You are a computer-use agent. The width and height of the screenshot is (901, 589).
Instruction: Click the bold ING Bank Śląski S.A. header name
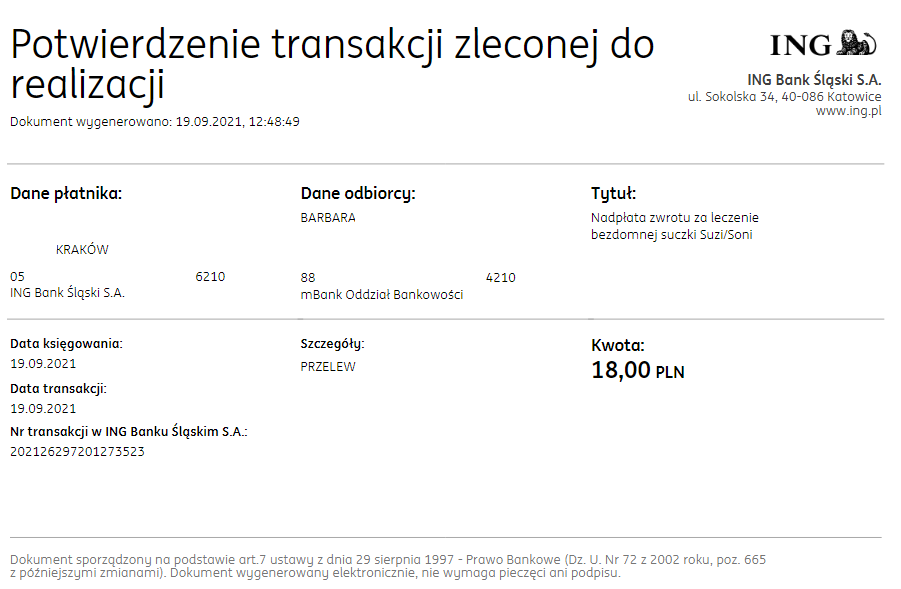pyautogui.click(x=814, y=80)
